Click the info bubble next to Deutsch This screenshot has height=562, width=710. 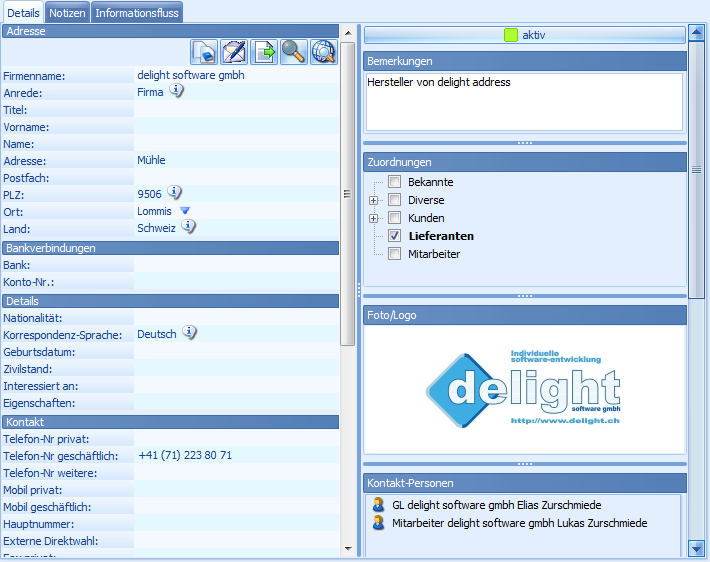pos(190,333)
